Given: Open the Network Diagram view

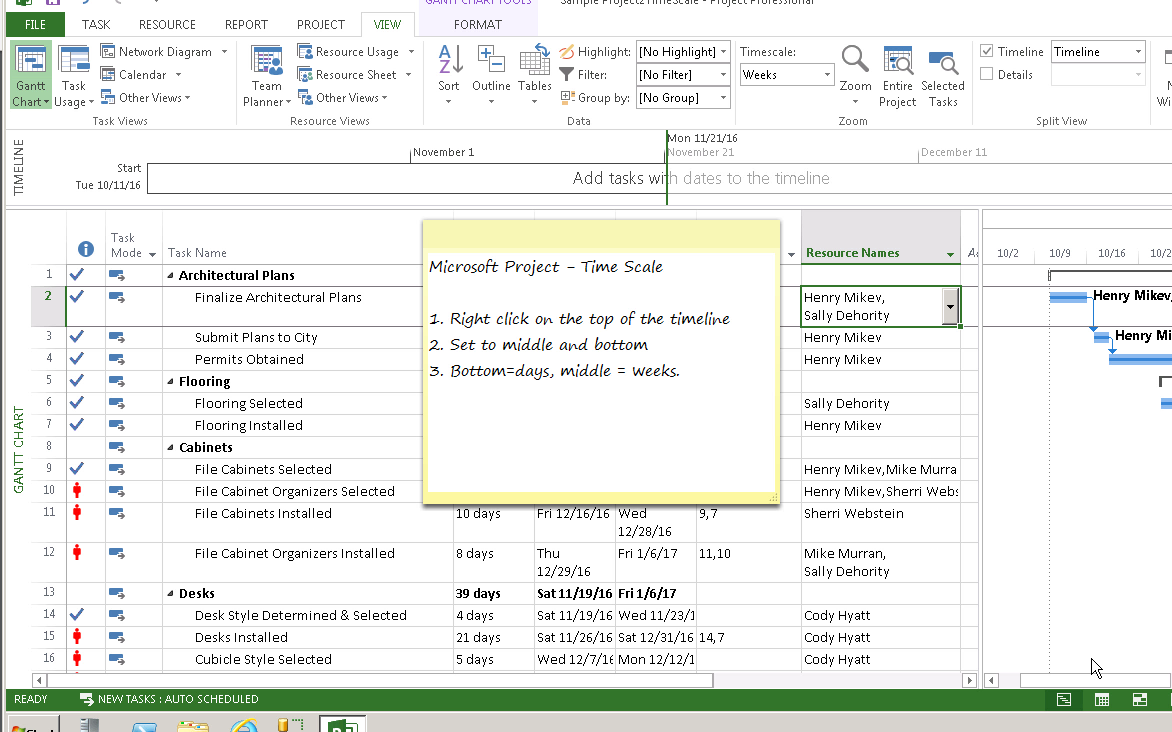Looking at the screenshot, I should (164, 52).
